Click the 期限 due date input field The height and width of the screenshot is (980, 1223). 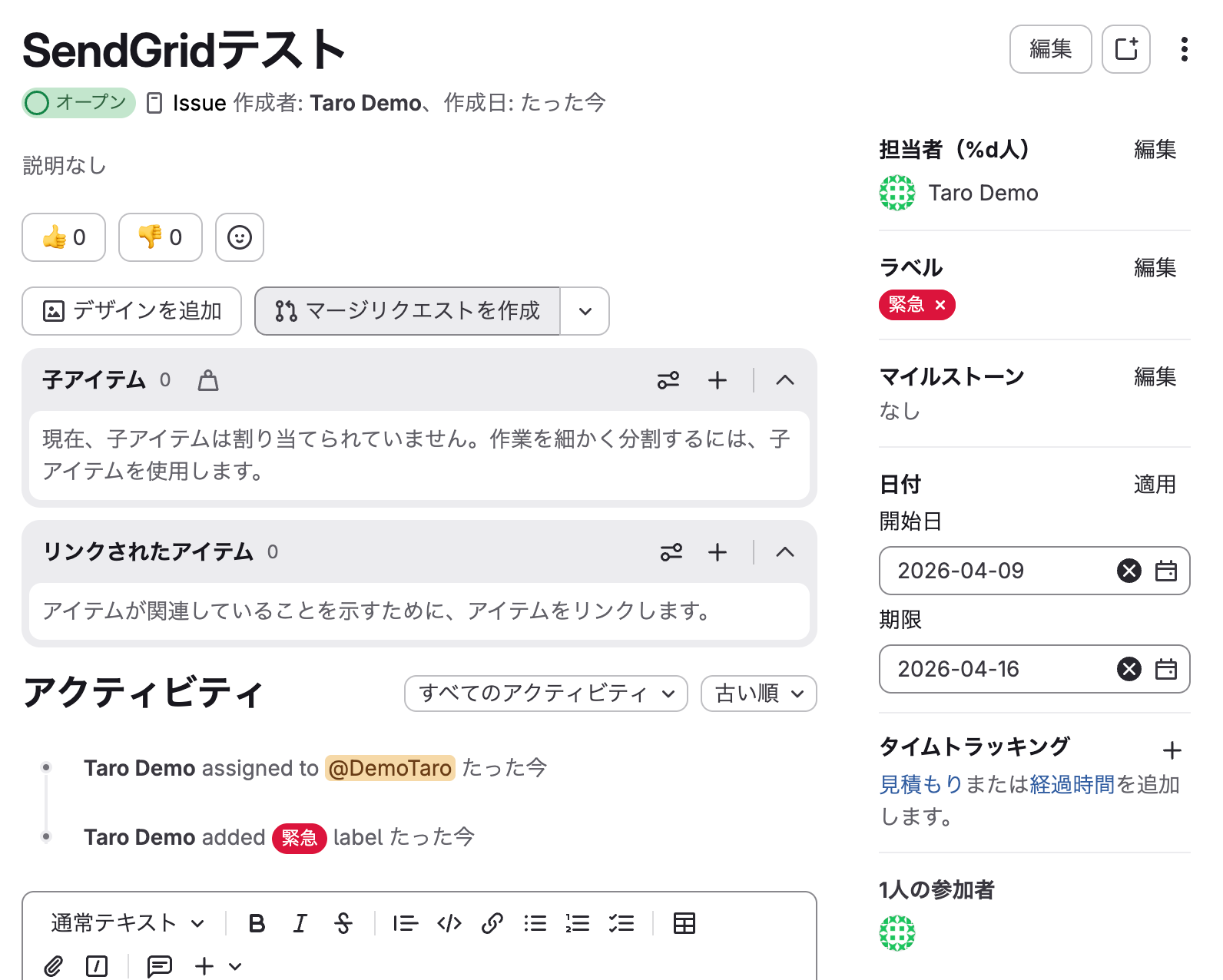[1034, 669]
